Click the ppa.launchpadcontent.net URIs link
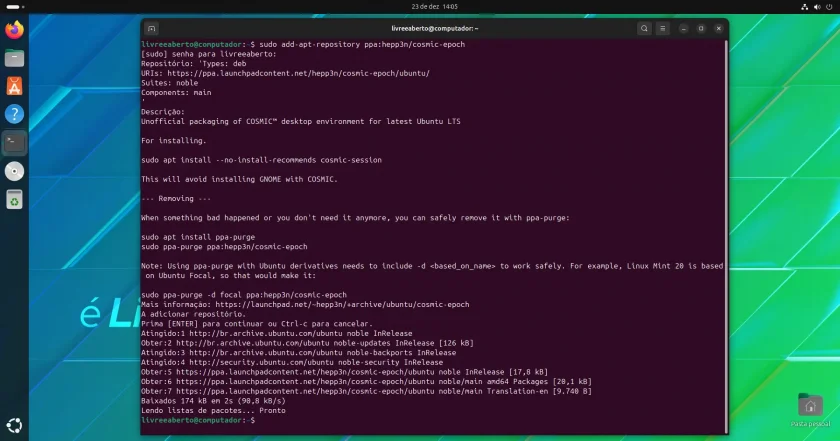 pos(298,73)
